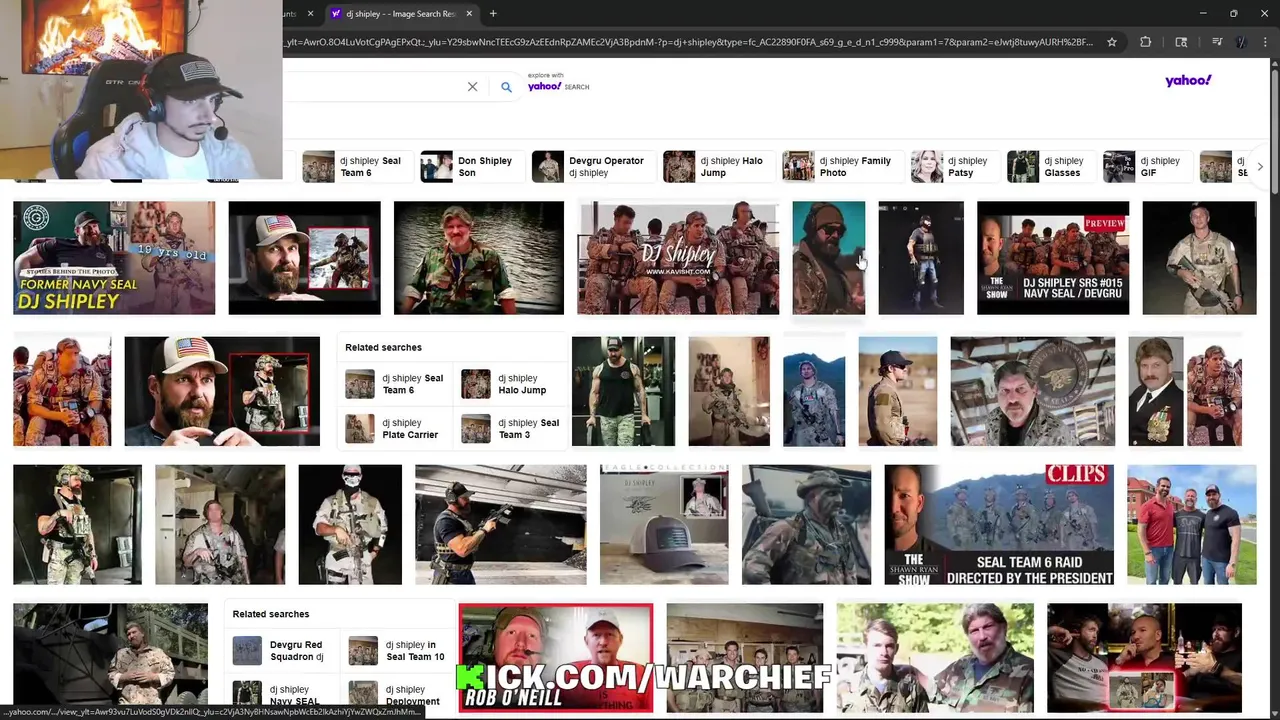This screenshot has height=720, width=1280.
Task: Open the browser profile avatar
Action: (1241, 42)
